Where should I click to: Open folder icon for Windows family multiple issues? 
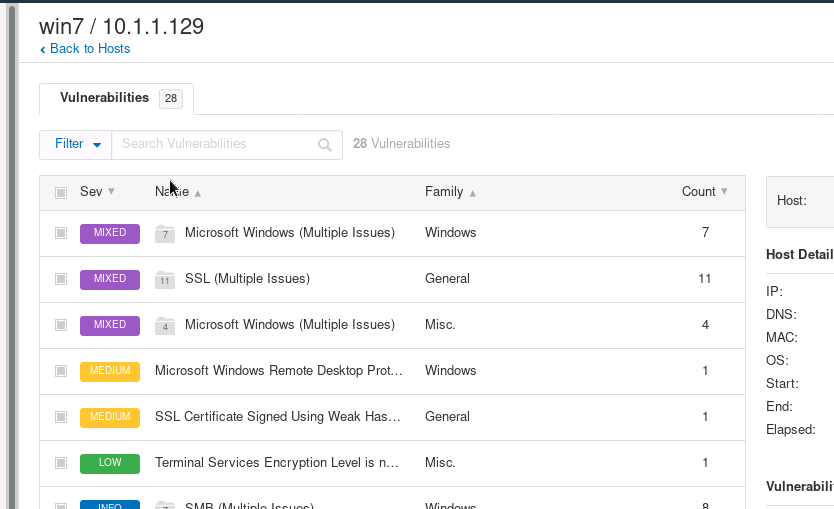(x=165, y=233)
